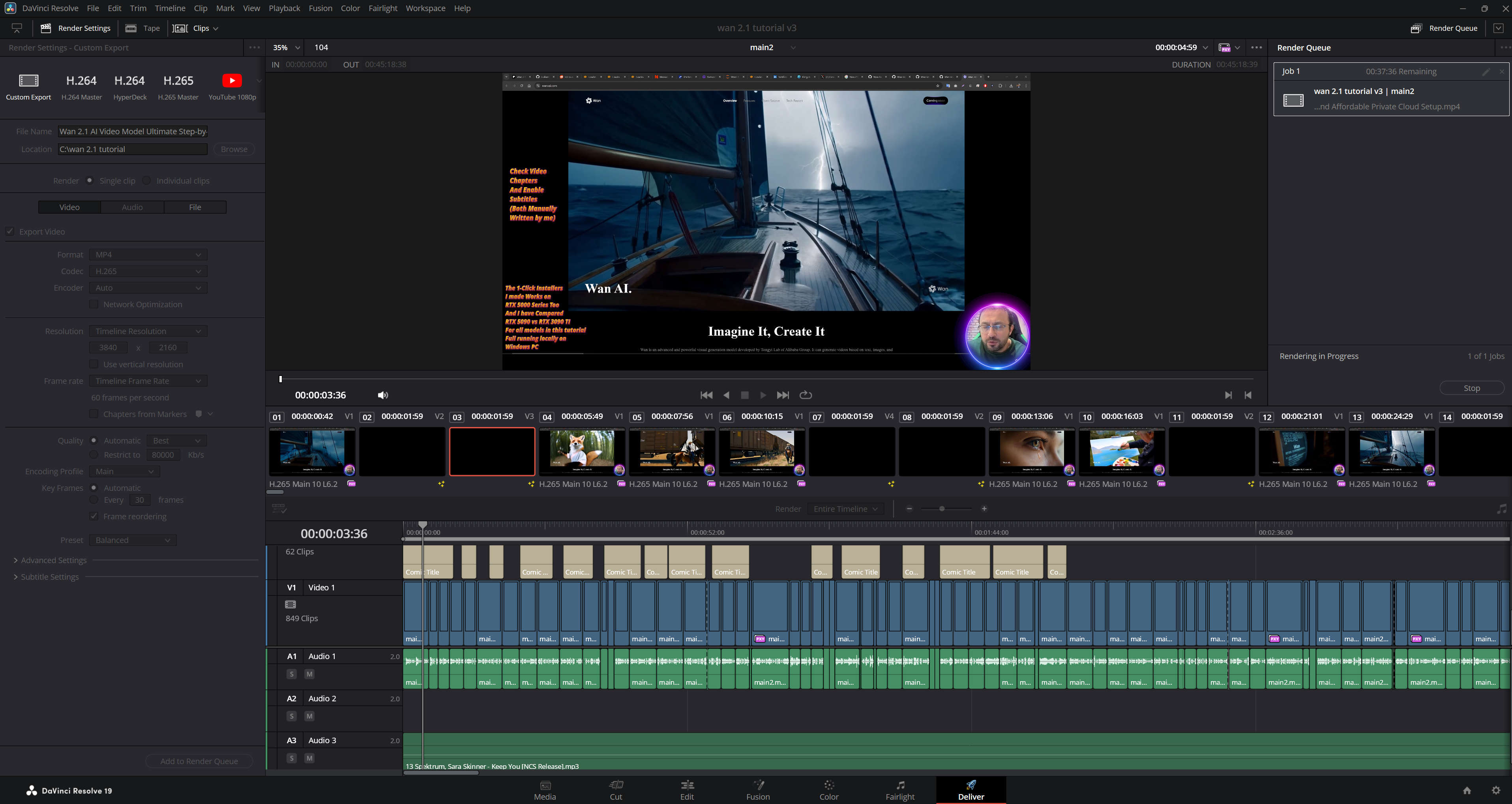The width and height of the screenshot is (1512, 804).
Task: Switch to the Fairlight page
Action: [x=899, y=790]
